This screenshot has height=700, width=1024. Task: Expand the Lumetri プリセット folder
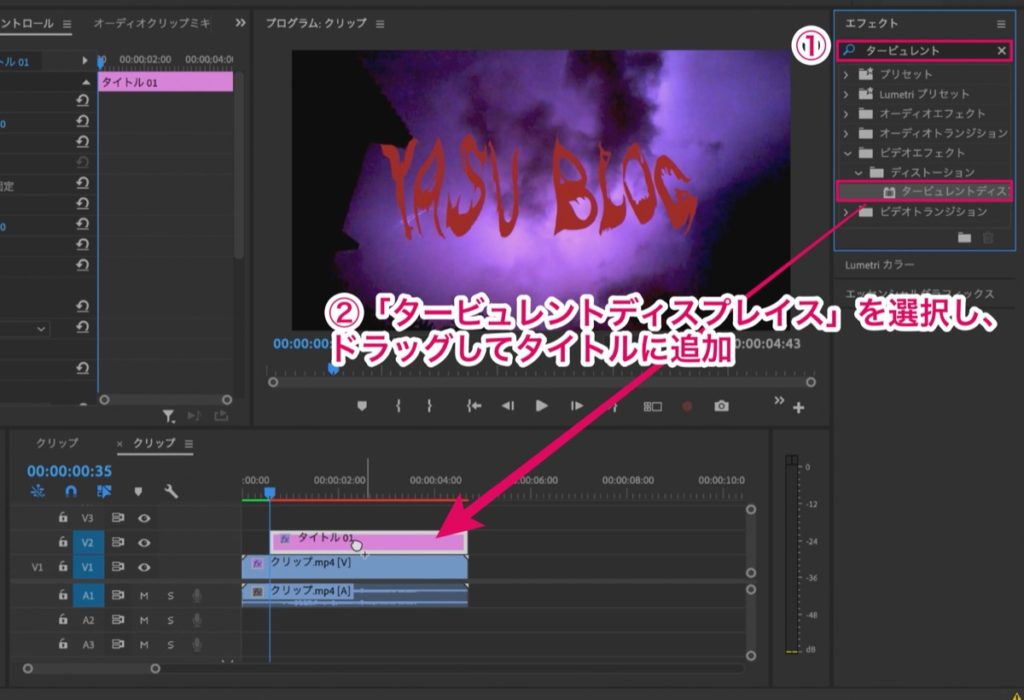pyautogui.click(x=846, y=94)
